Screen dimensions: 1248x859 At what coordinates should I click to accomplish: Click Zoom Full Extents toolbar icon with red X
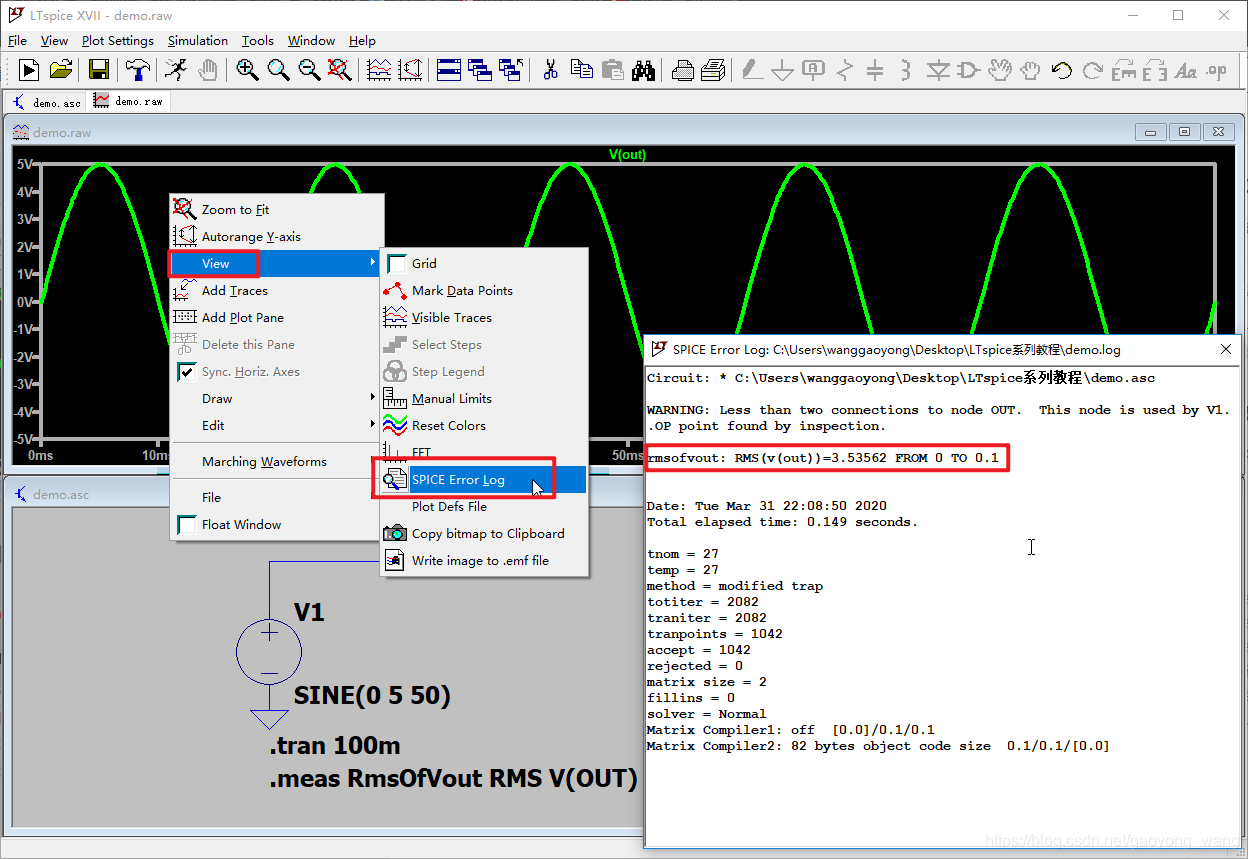(x=340, y=70)
